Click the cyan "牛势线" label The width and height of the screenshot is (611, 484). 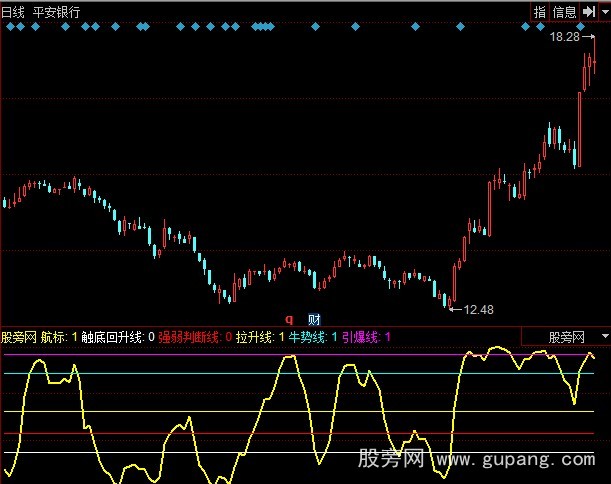click(x=306, y=338)
